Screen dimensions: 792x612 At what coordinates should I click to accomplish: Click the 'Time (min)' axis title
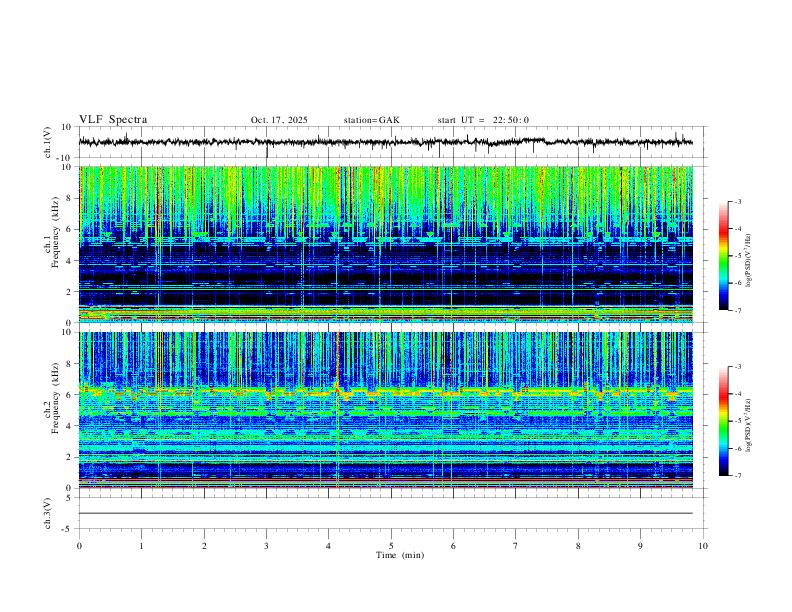[400, 555]
